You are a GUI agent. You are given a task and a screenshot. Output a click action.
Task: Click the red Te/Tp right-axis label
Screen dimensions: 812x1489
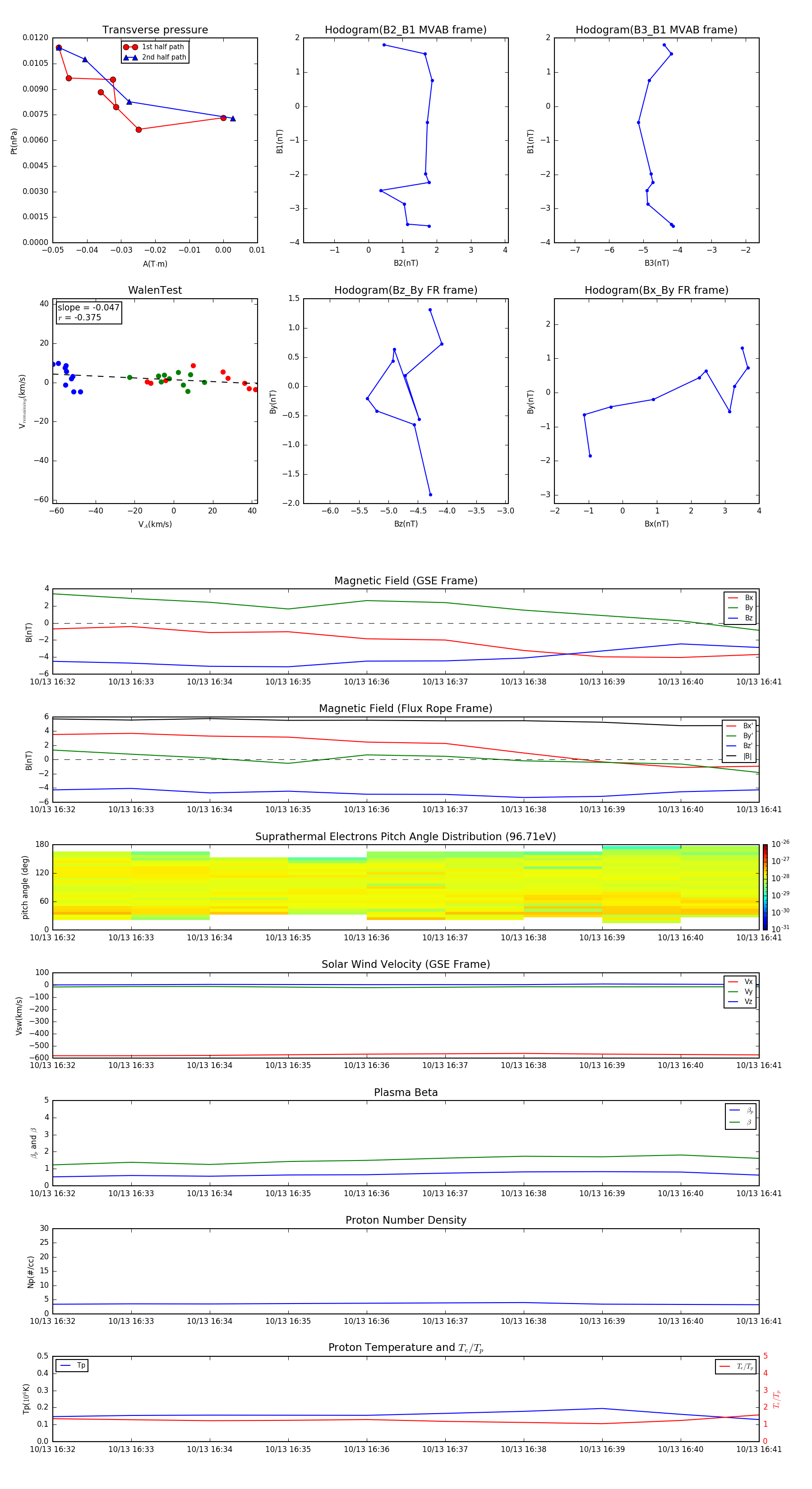[x=777, y=1399]
